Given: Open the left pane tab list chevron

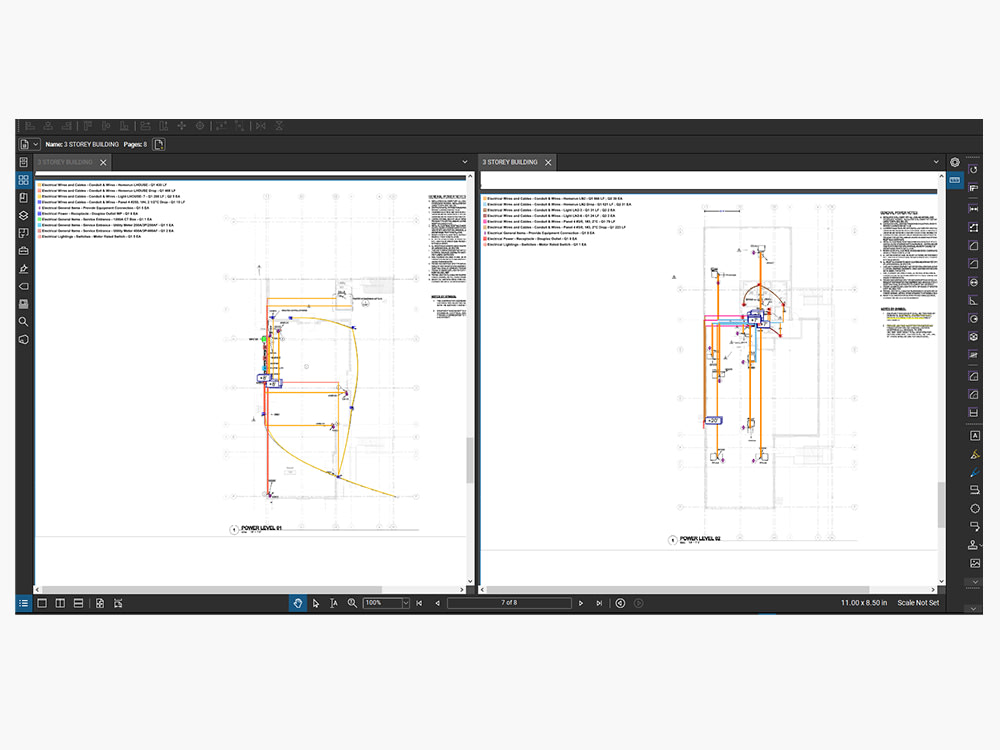Looking at the screenshot, I should tap(464, 162).
